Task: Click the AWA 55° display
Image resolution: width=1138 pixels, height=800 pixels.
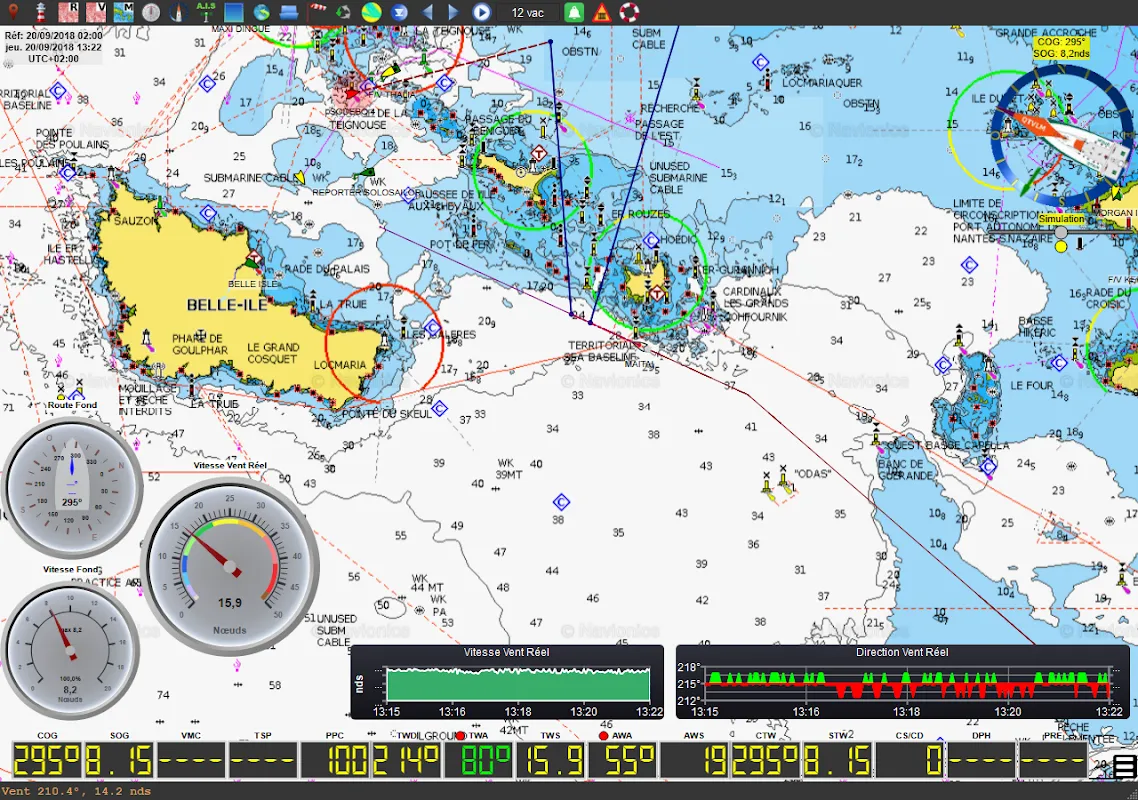Action: (x=622, y=760)
